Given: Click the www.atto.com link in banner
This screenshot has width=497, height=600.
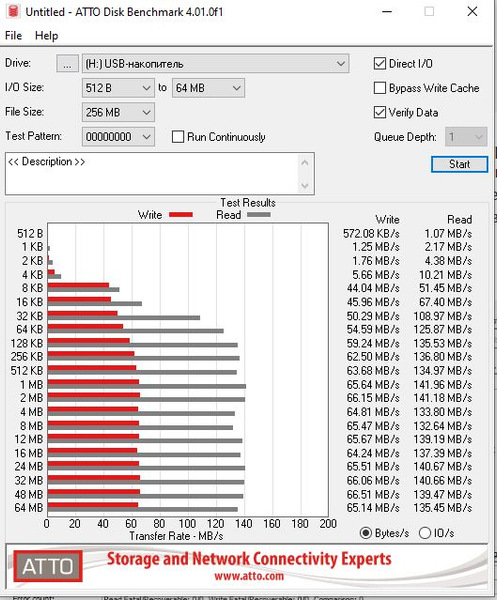Looking at the screenshot, I should [249, 576].
